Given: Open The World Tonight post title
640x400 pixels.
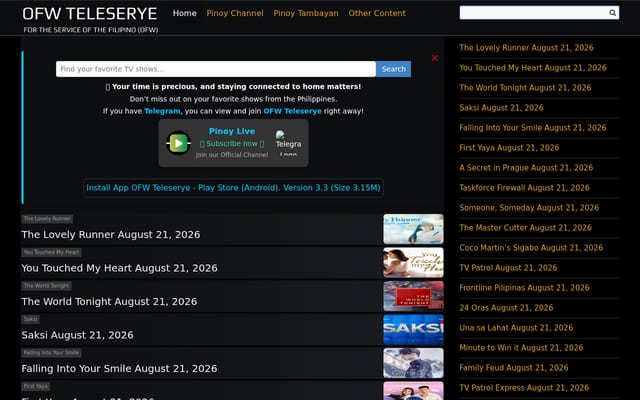Looking at the screenshot, I should 109,302.
